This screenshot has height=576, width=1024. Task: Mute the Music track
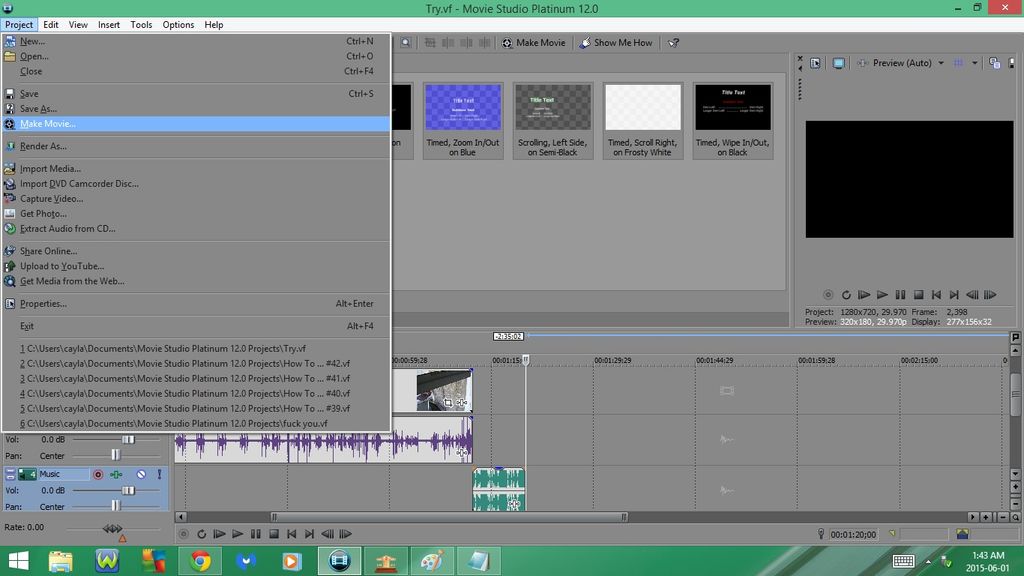point(140,474)
